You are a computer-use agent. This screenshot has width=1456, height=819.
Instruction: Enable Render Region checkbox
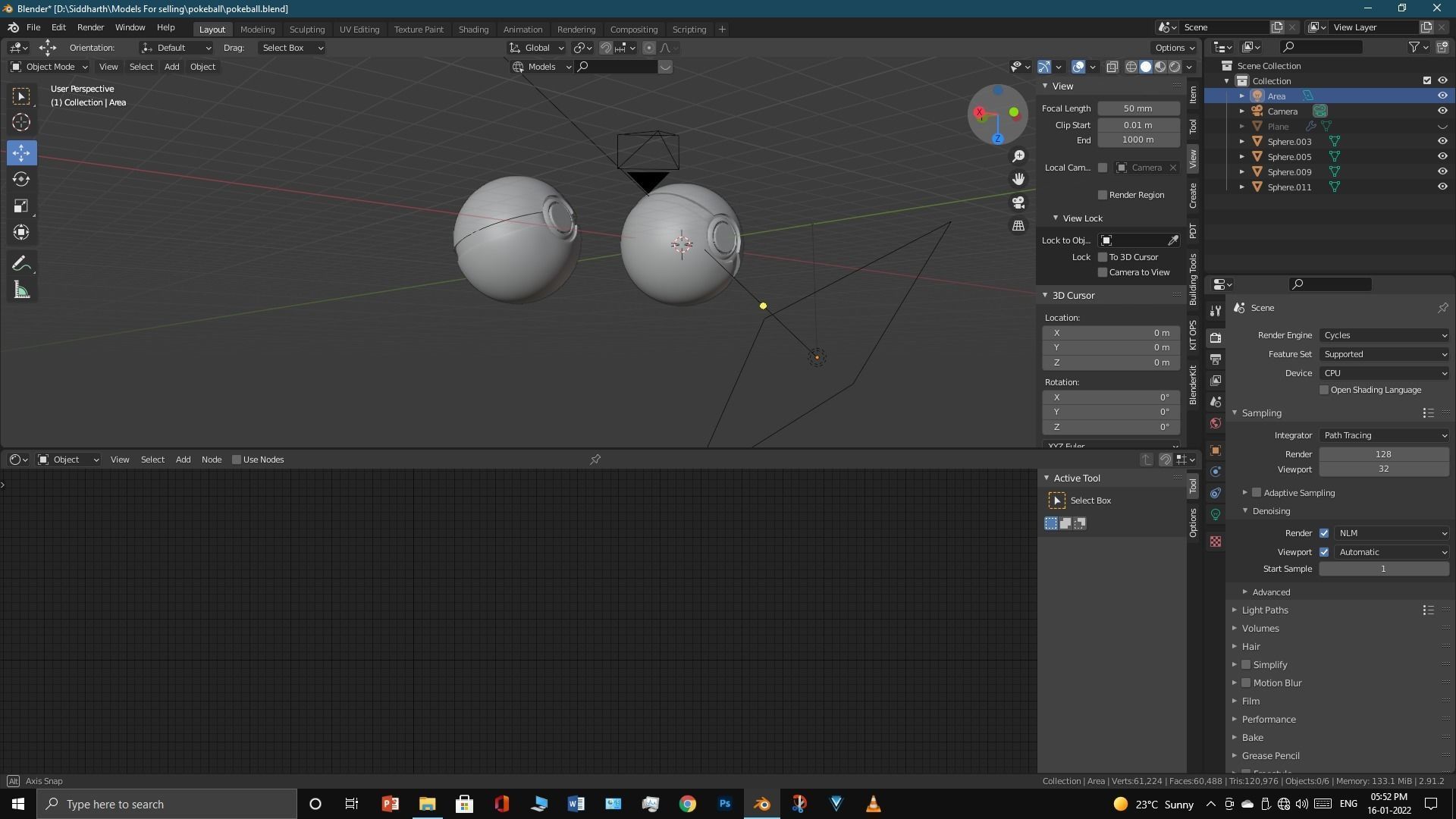coord(1103,195)
